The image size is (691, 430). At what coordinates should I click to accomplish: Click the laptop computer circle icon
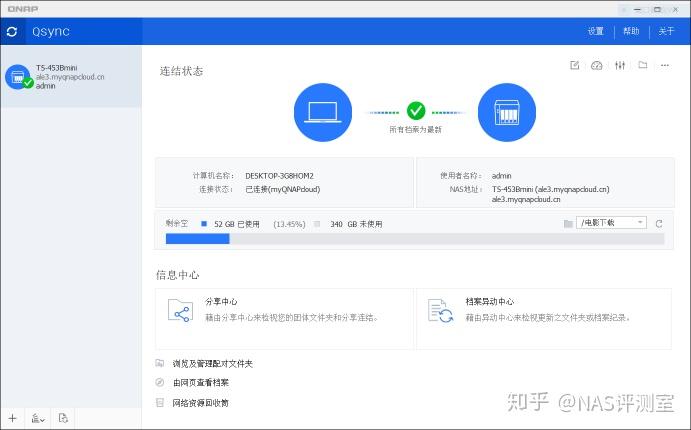323,112
